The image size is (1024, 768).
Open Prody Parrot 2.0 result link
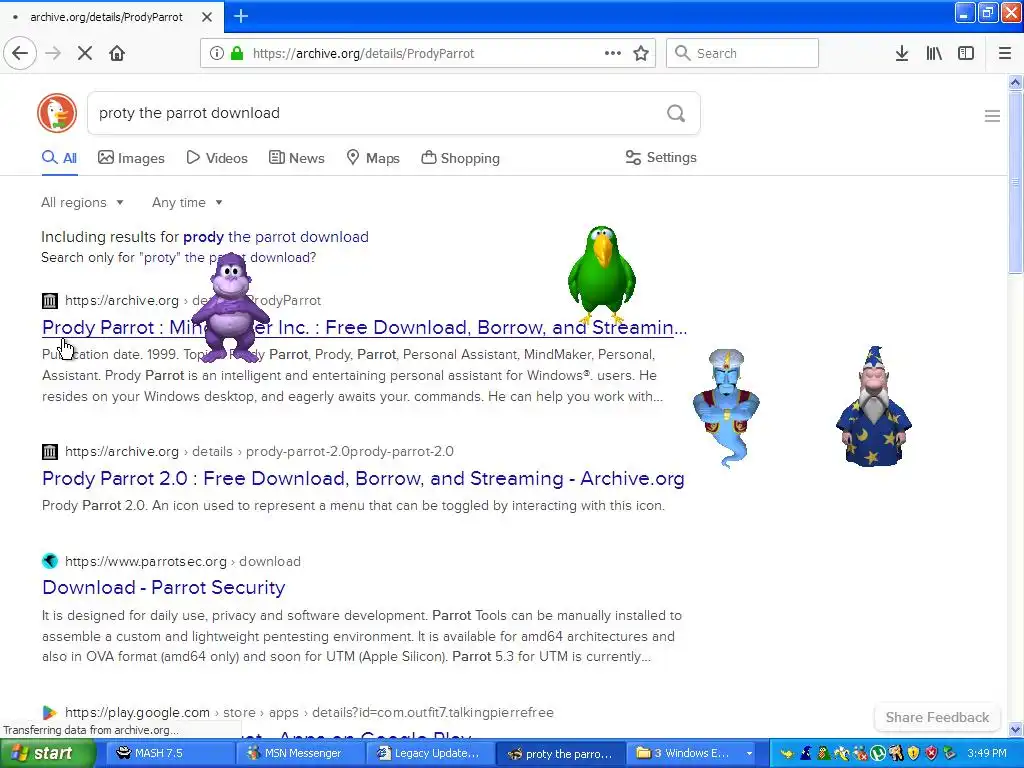point(363,478)
